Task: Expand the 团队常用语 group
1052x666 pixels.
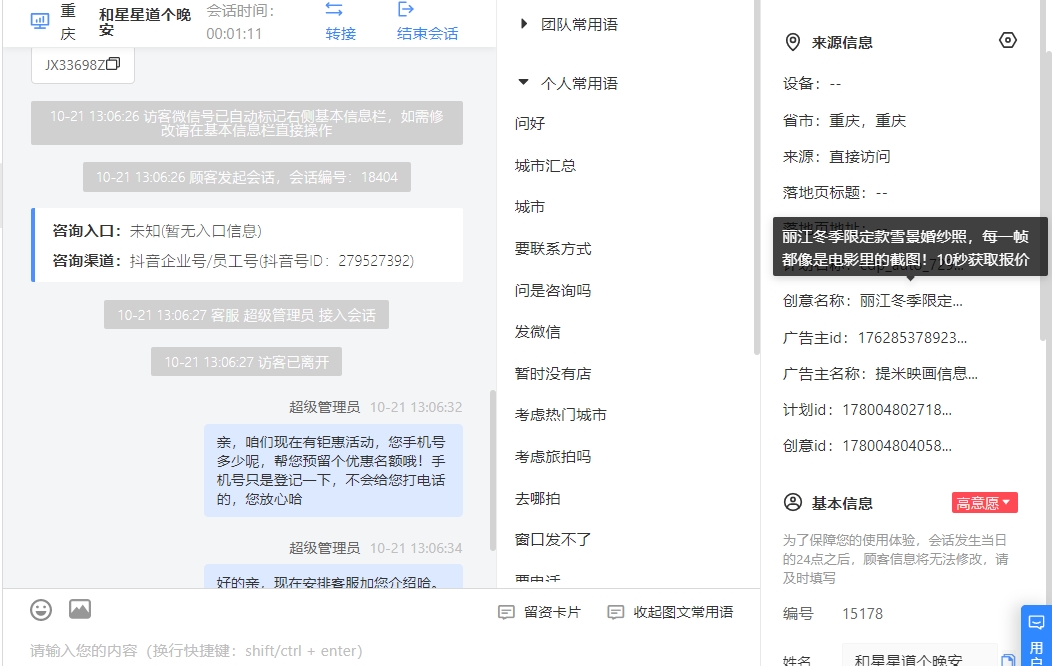Action: point(523,24)
